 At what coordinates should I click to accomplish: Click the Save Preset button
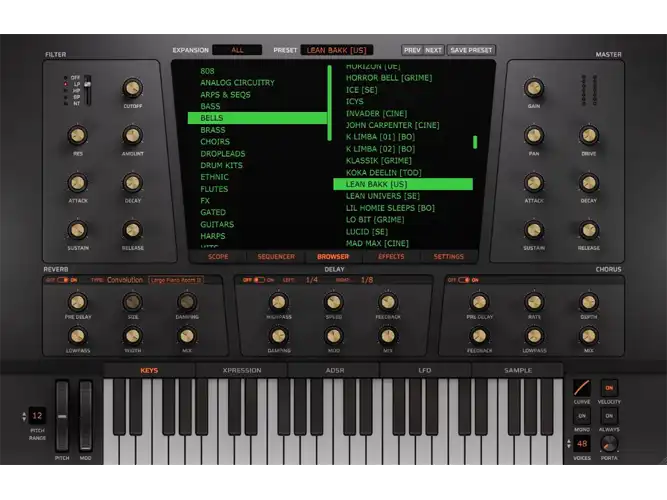tap(471, 50)
